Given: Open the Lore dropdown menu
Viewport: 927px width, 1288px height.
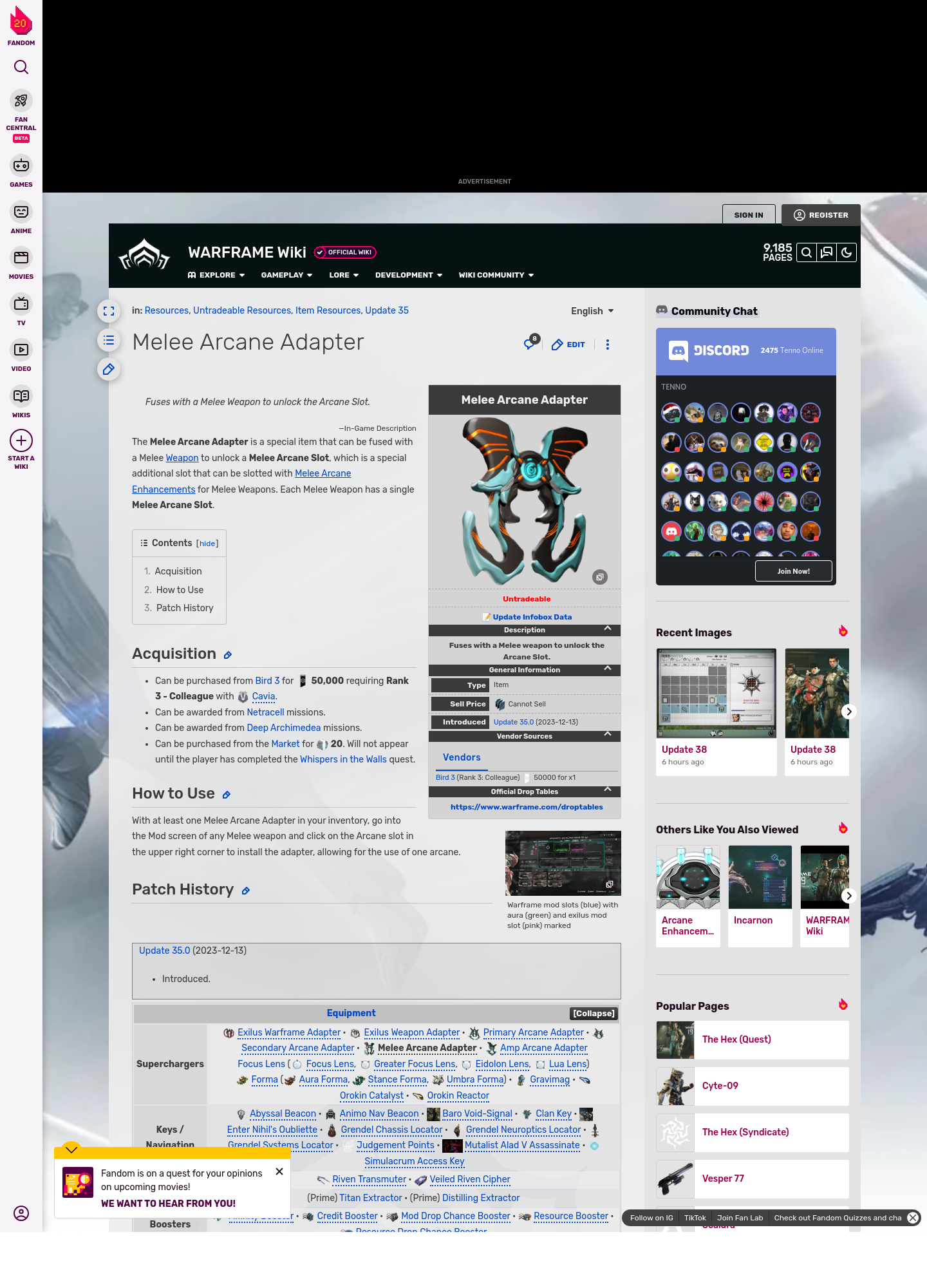Looking at the screenshot, I should coord(344,275).
